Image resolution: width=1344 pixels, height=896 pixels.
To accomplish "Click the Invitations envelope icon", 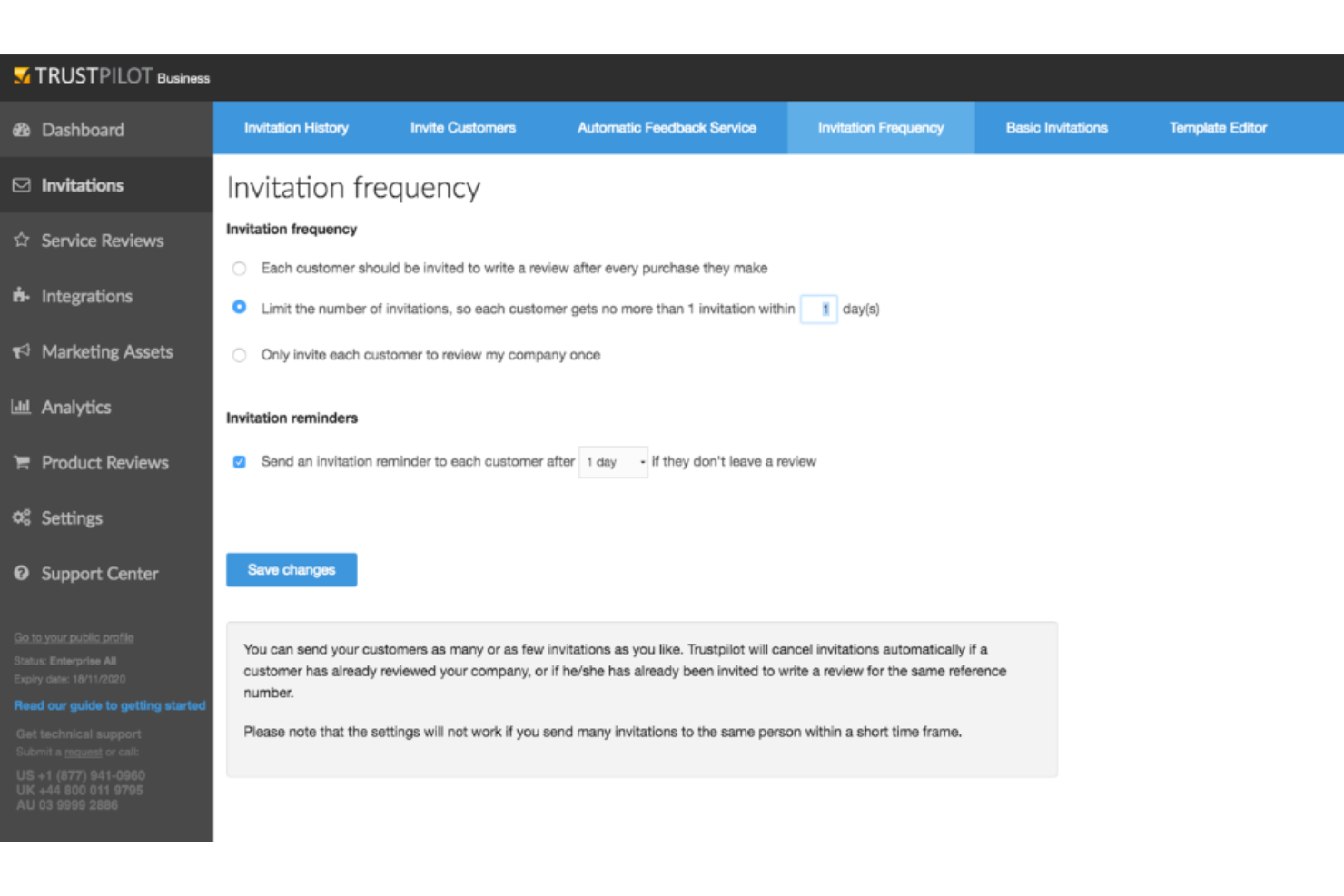I will pyautogui.click(x=22, y=185).
